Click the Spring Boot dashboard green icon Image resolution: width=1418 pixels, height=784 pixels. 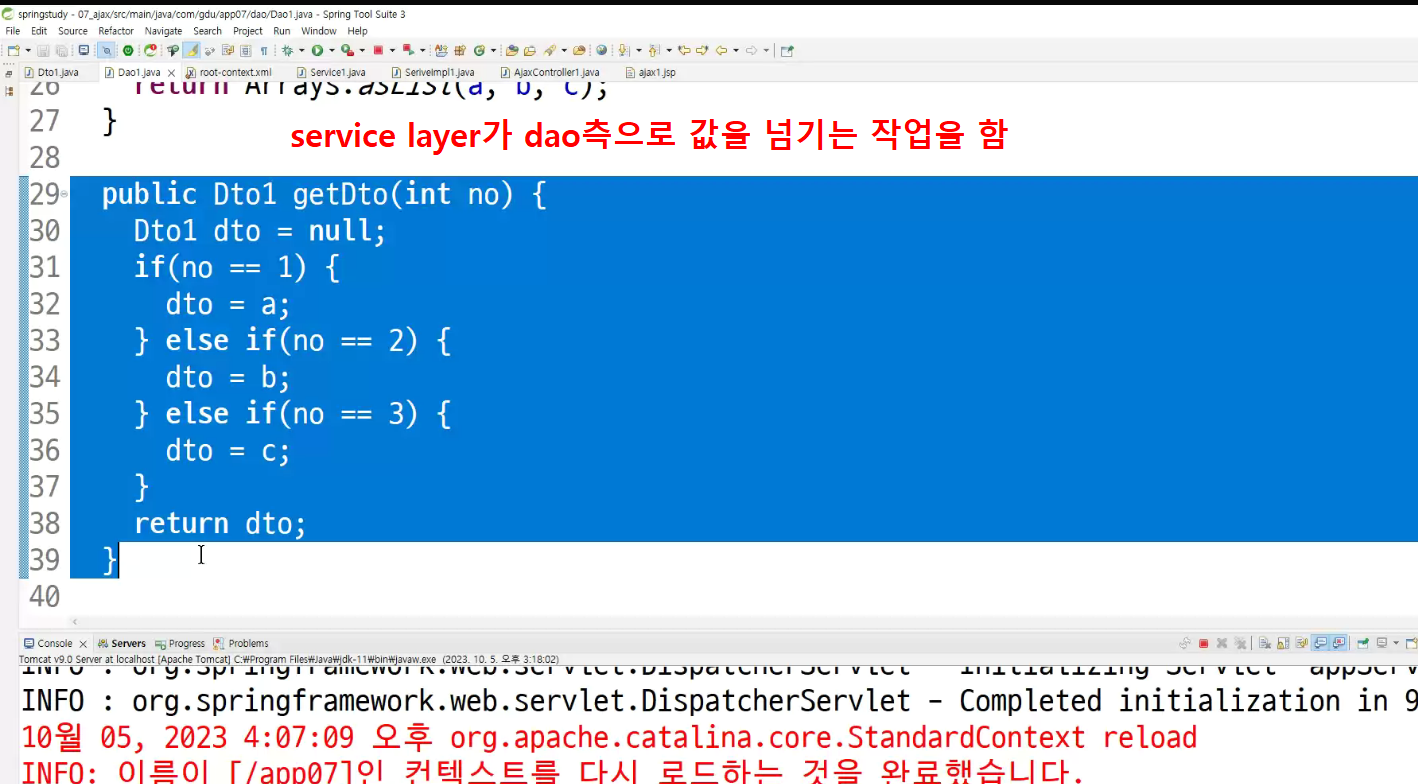coord(128,50)
